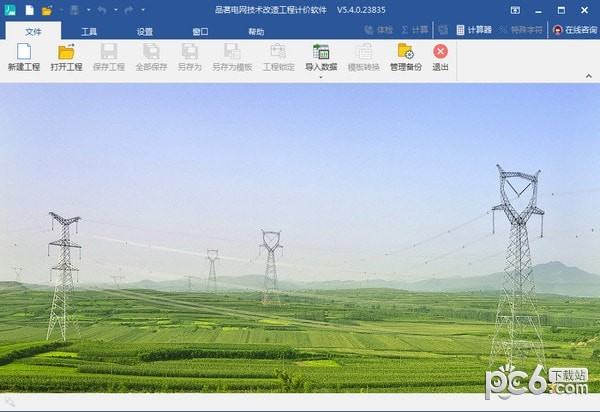600x412 pixels.
Task: Click the 特殊字符 special characters button
Action: [x=522, y=30]
